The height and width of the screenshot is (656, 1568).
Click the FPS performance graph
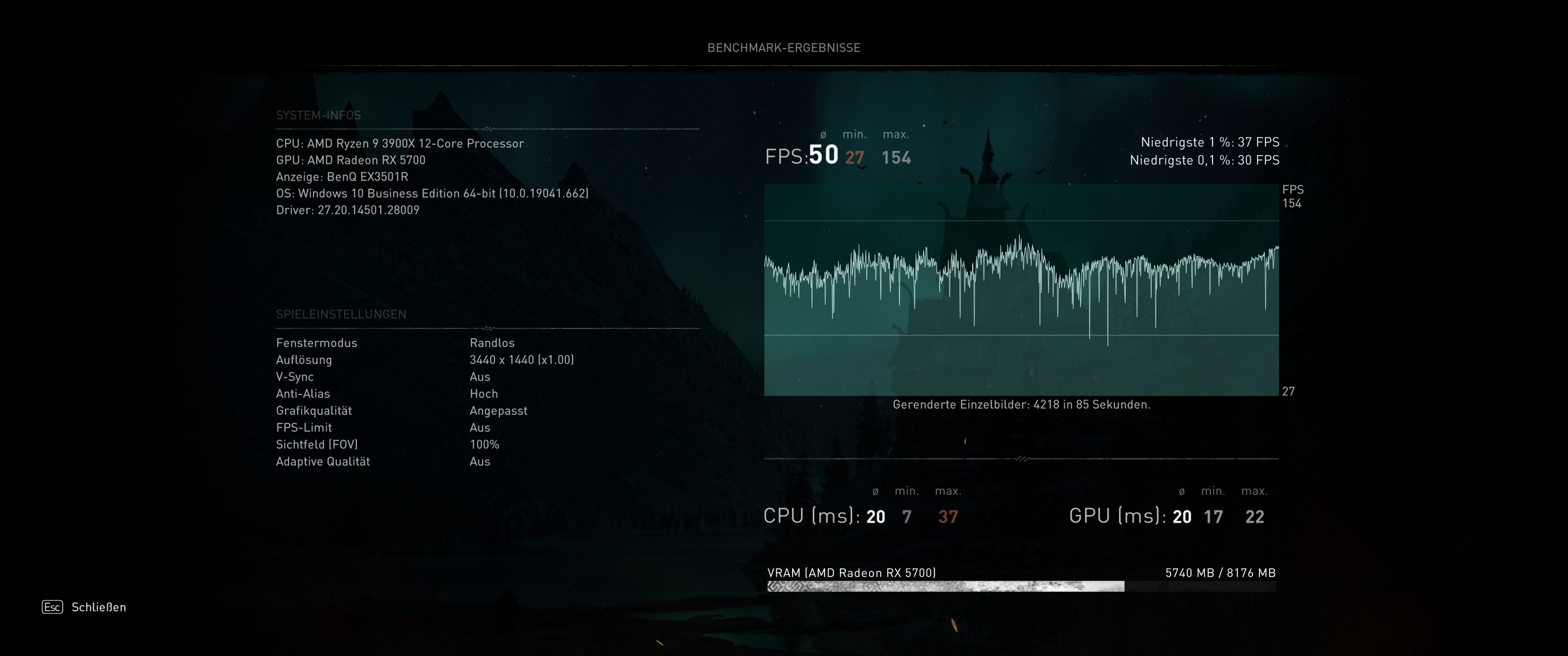pyautogui.click(x=1022, y=292)
